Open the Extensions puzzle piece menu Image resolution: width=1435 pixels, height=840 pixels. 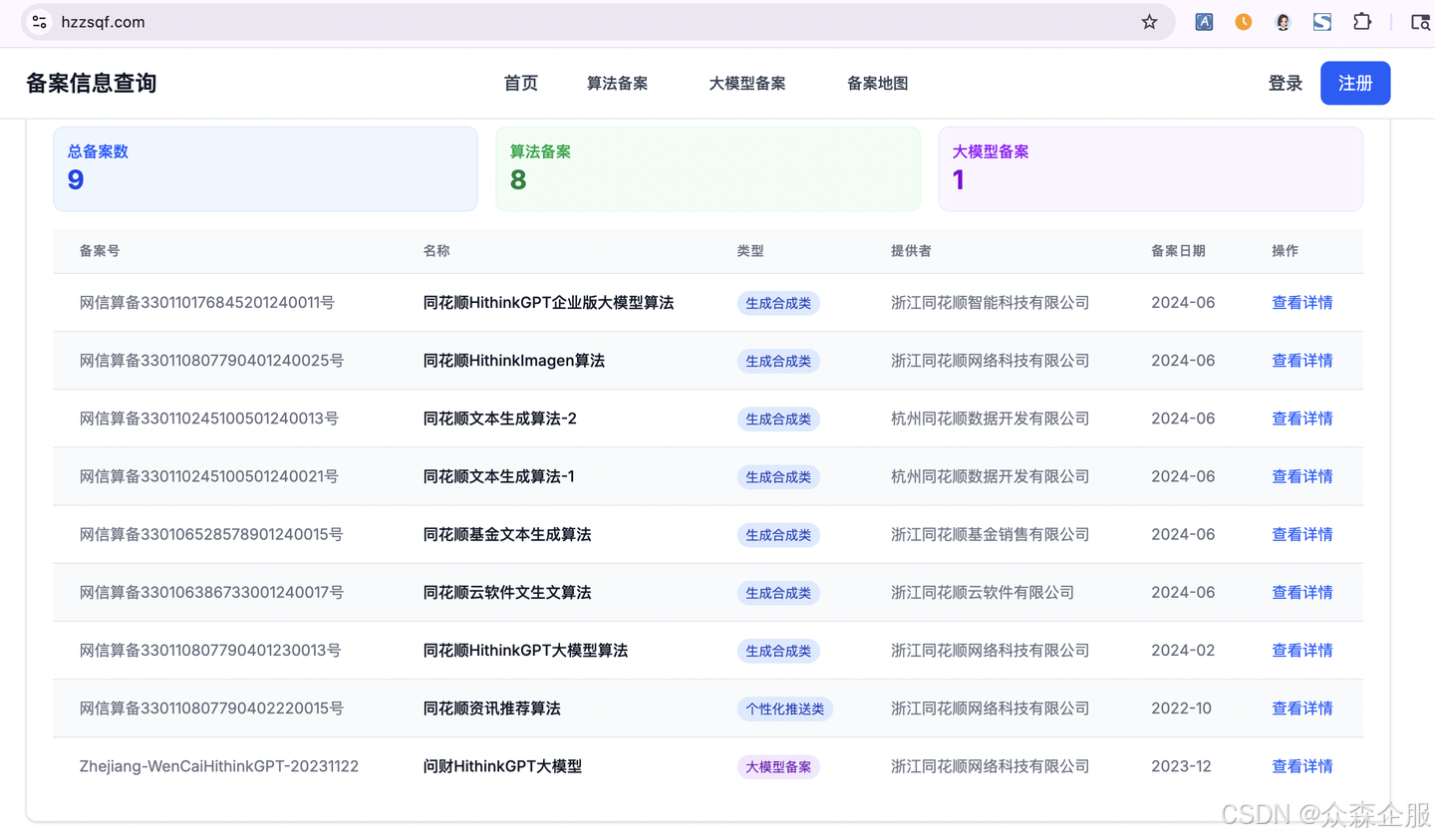tap(1362, 22)
